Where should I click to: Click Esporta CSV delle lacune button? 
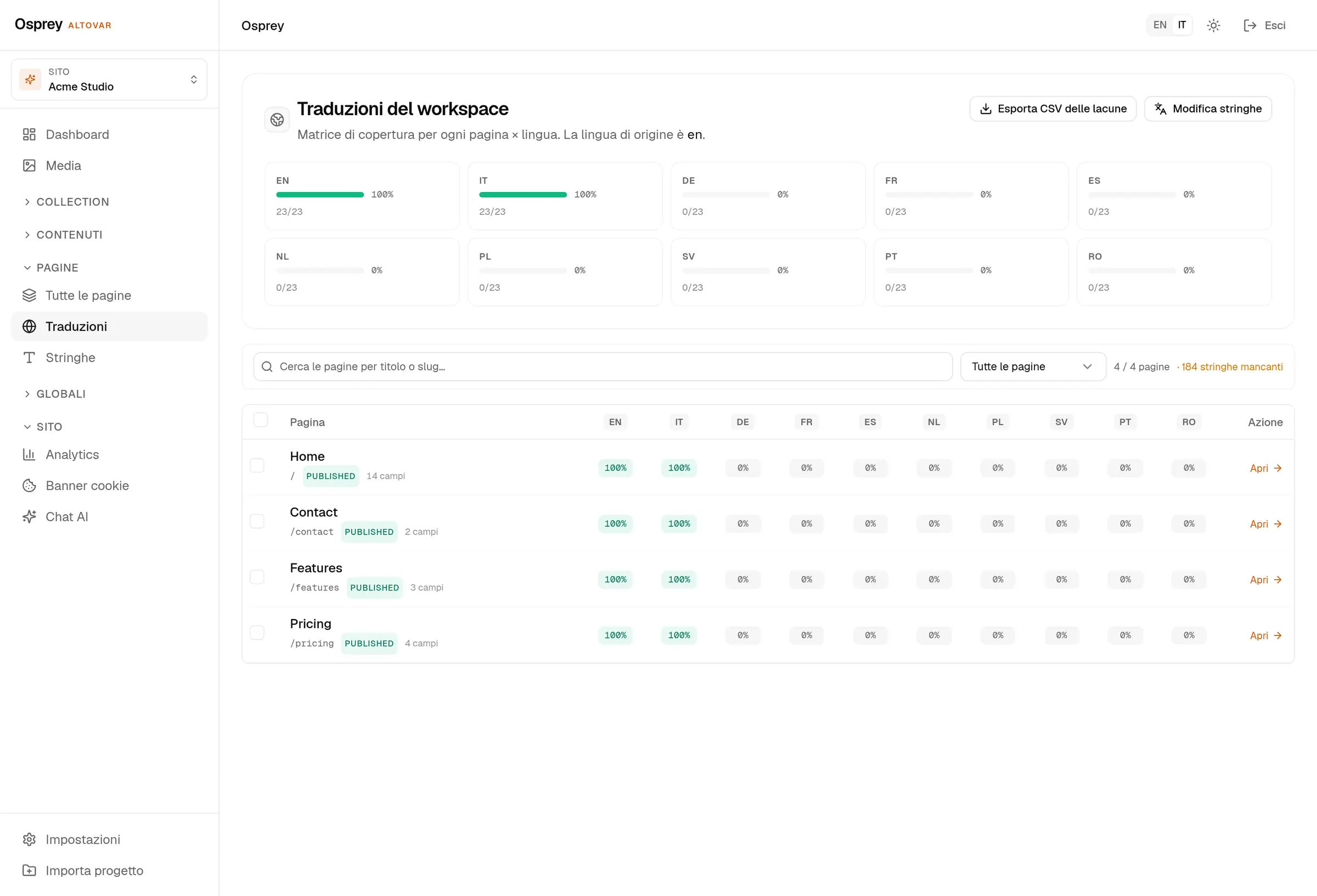tap(1053, 109)
